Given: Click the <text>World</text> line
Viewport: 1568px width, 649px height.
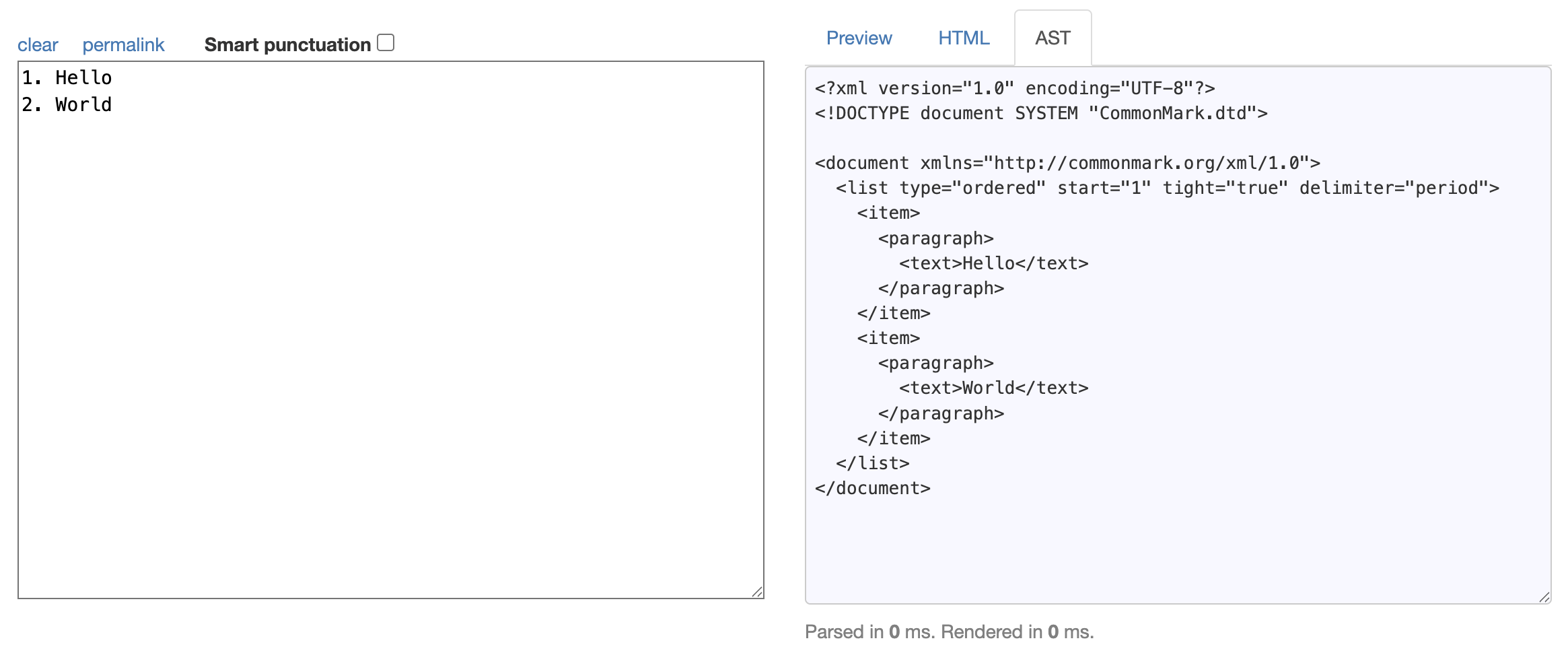Looking at the screenshot, I should [993, 388].
